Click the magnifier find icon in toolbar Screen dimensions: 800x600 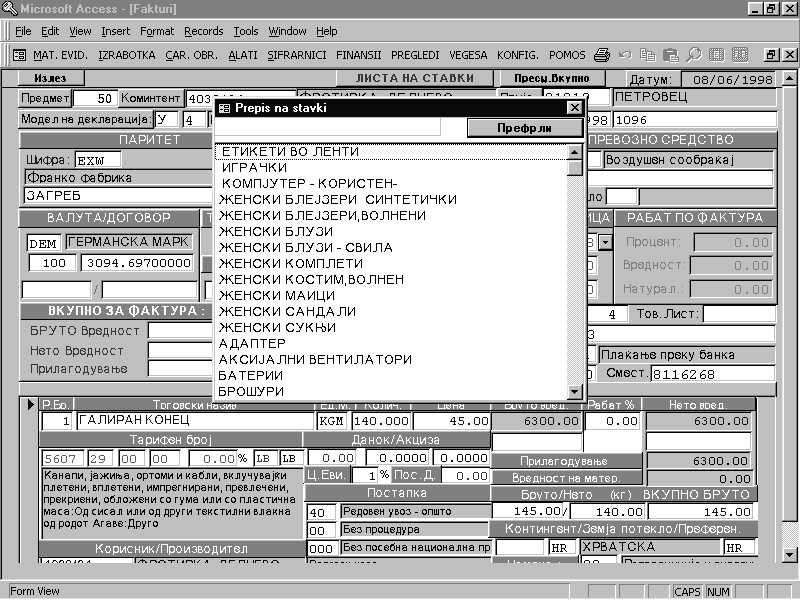tap(693, 54)
